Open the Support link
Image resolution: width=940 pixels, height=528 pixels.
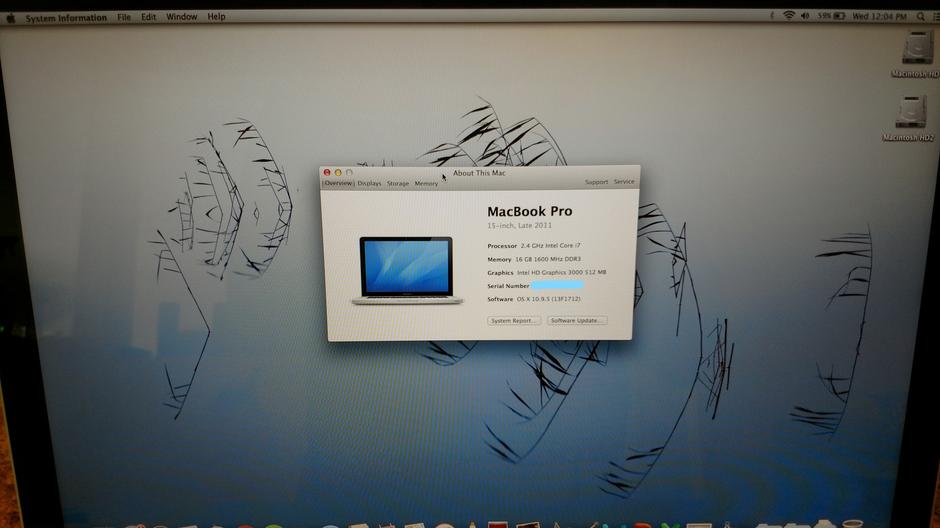596,182
